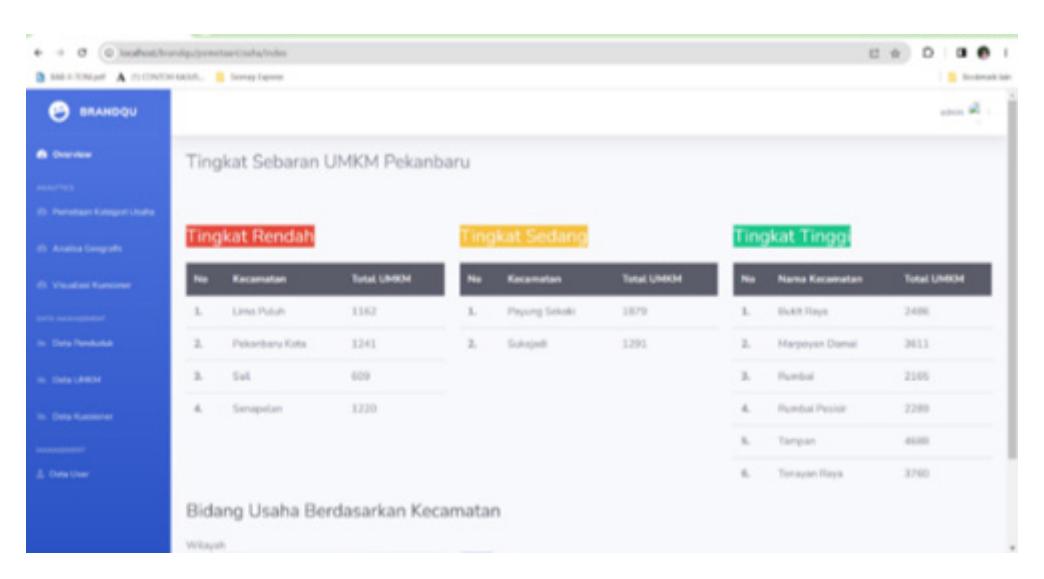Open the admin user dropdown

(965, 111)
